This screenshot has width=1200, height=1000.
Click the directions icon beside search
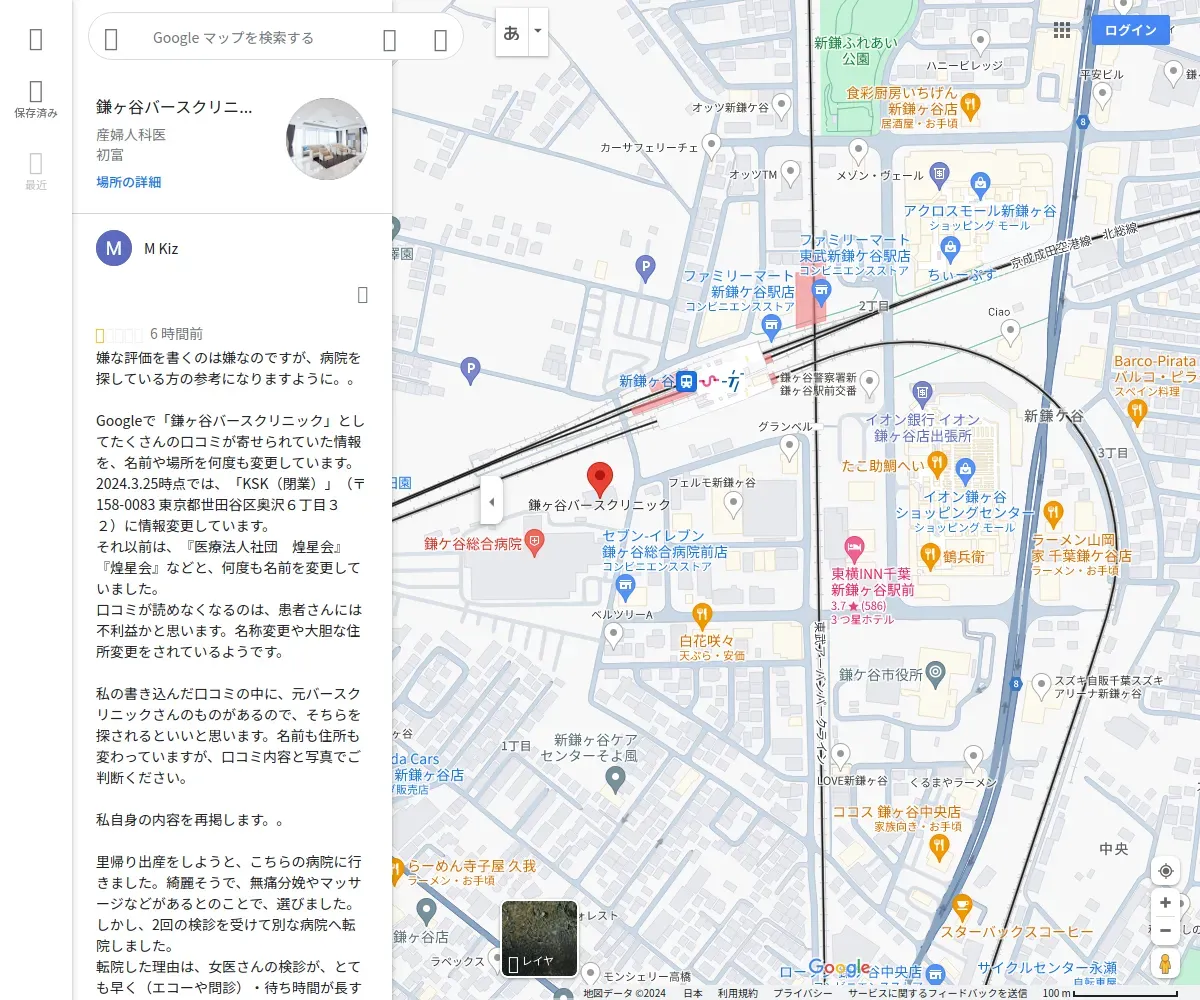pos(440,39)
